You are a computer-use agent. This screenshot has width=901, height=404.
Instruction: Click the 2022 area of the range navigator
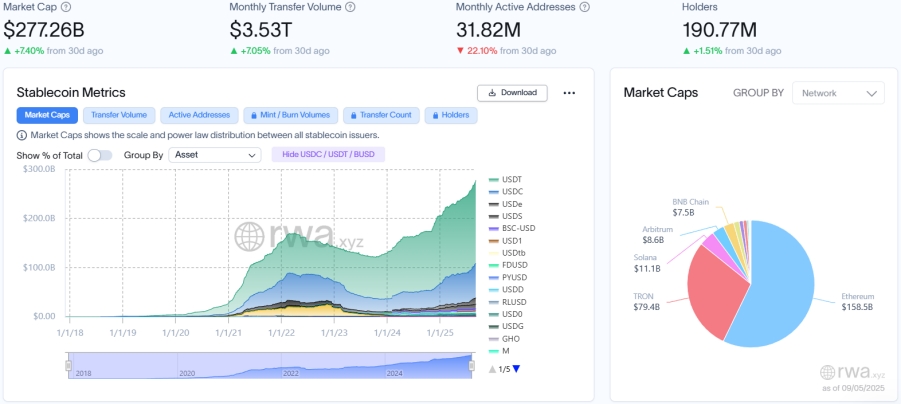[291, 373]
